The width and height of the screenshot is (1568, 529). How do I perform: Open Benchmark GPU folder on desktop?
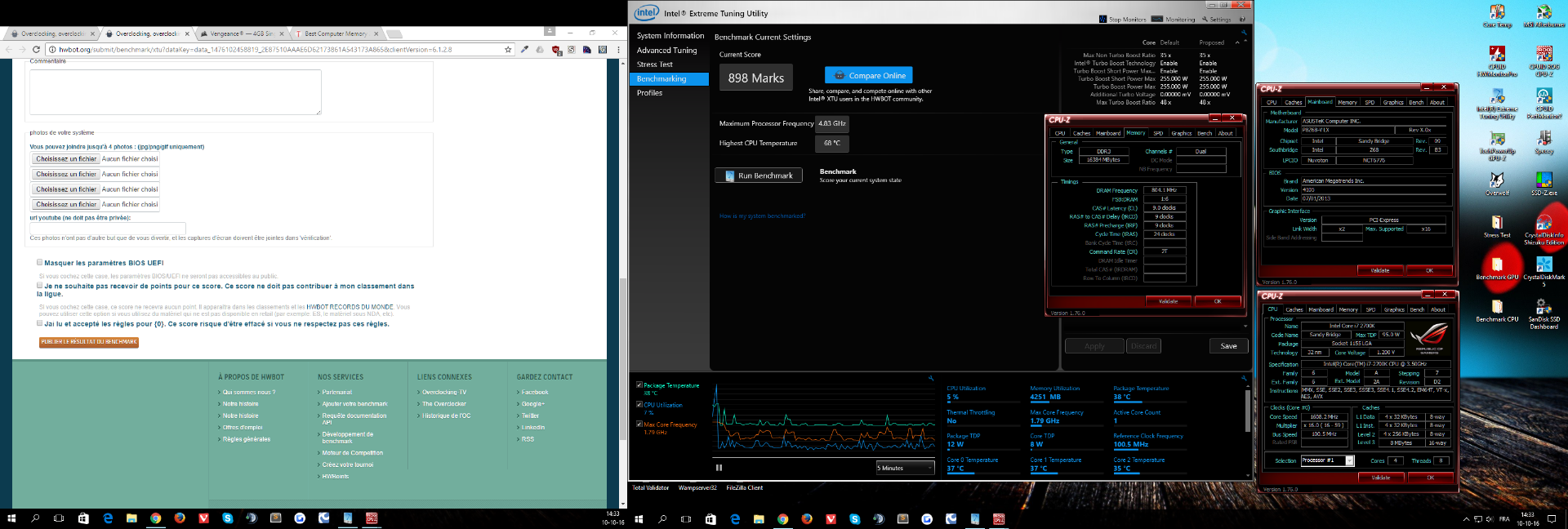(x=1497, y=269)
